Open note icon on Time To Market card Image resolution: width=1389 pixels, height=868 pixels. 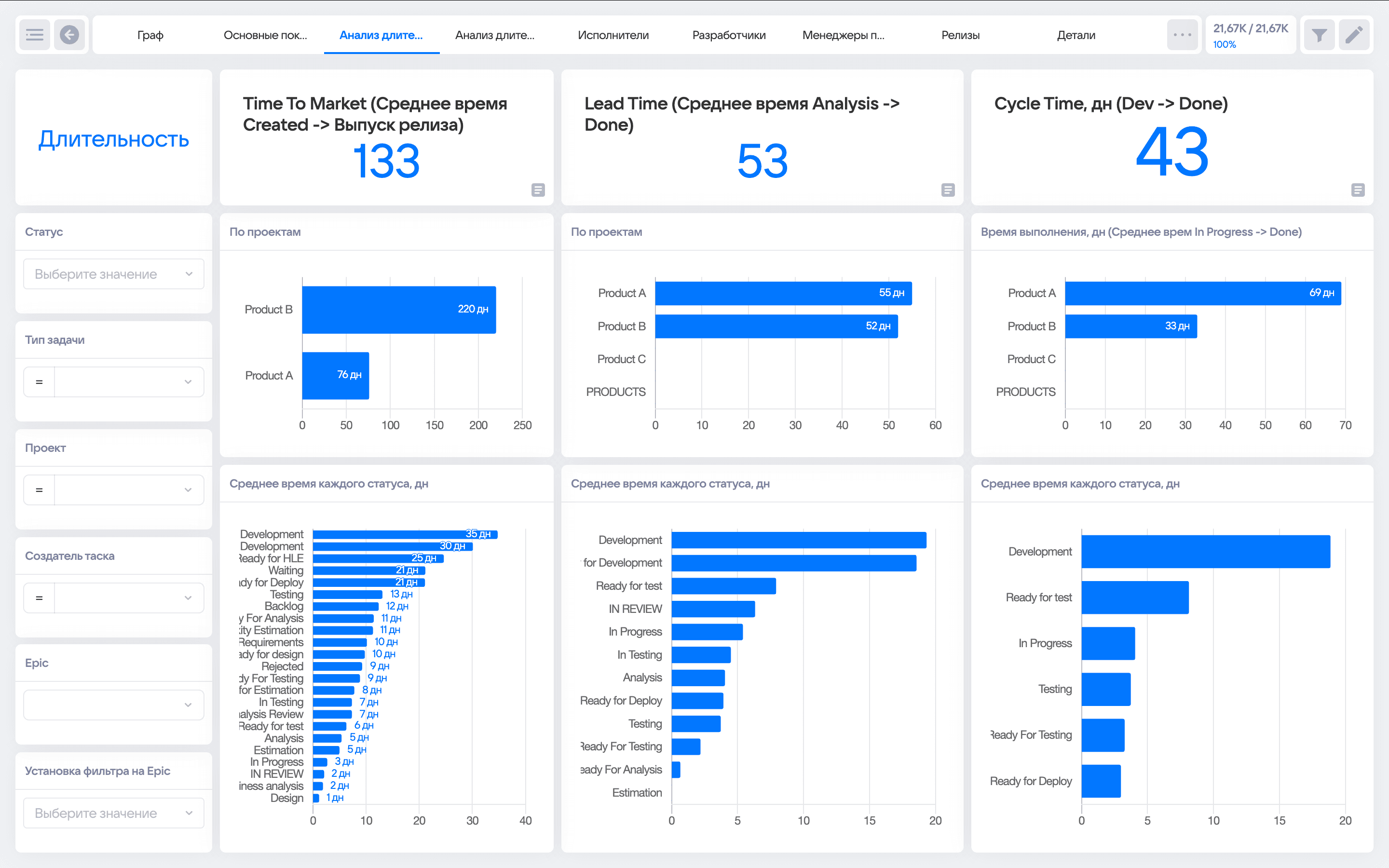click(538, 190)
